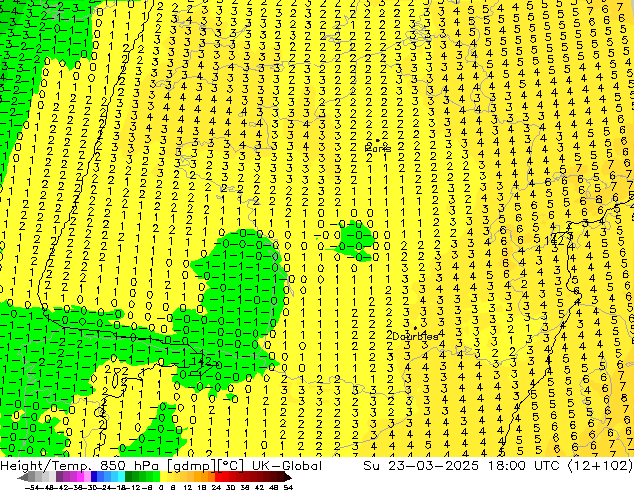Pick the darkest maroon legend swatch
The image size is (634, 490).
click(280, 478)
